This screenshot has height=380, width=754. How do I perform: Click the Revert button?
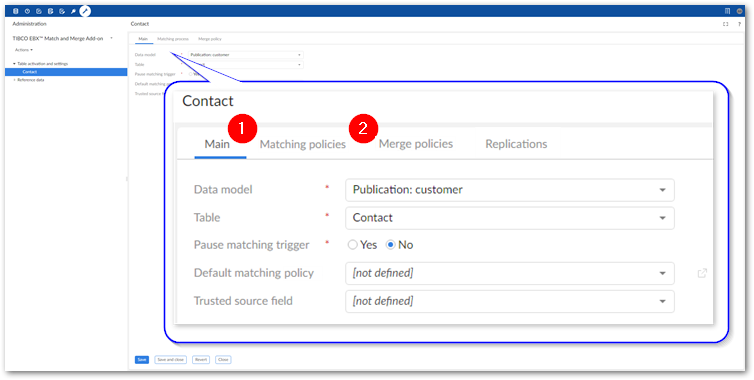201,359
